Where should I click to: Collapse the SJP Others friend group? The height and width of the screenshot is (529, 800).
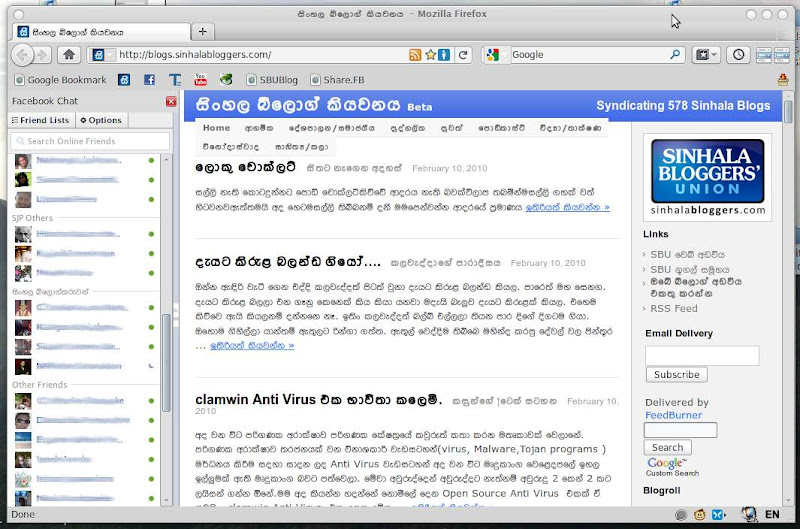click(32, 218)
